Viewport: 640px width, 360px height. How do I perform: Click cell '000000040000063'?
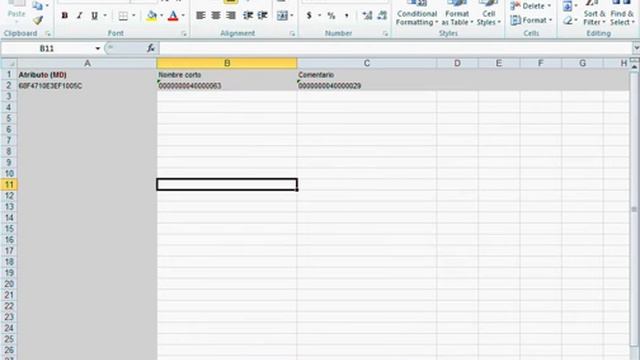tap(227, 86)
